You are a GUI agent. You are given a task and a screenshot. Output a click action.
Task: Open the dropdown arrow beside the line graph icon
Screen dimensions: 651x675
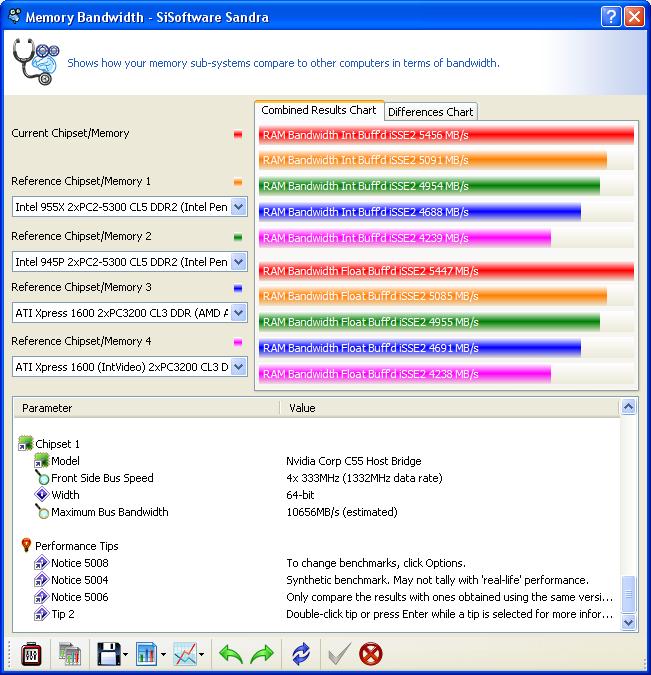point(202,655)
